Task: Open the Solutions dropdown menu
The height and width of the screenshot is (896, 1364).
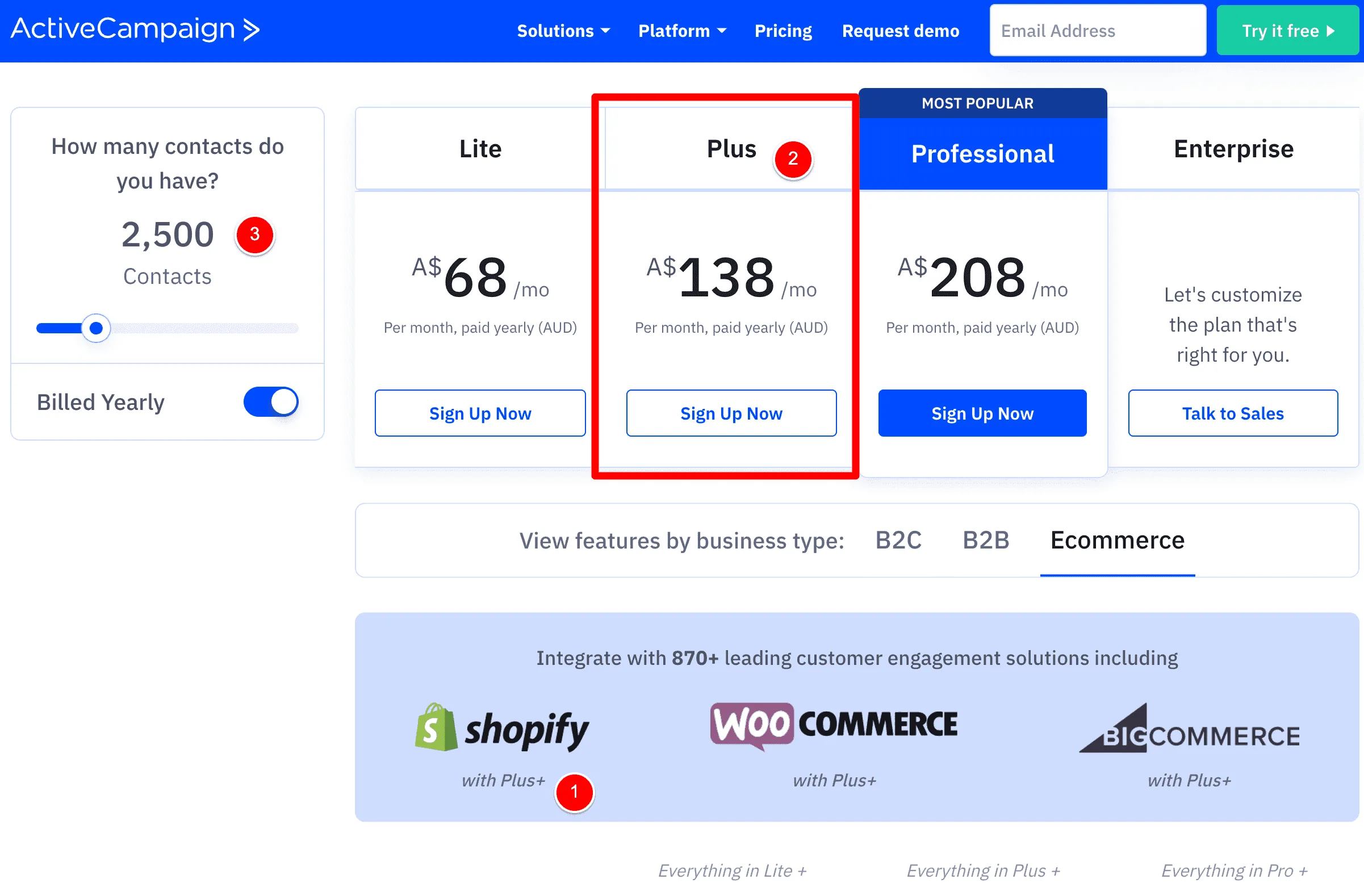Action: click(563, 30)
